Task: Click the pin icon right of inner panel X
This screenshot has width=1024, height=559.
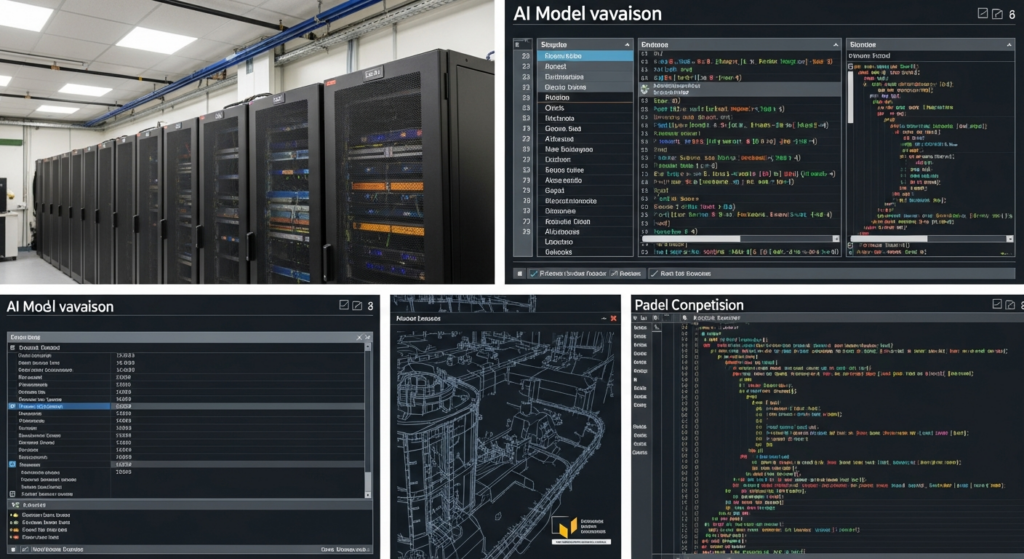Action: click(x=368, y=337)
